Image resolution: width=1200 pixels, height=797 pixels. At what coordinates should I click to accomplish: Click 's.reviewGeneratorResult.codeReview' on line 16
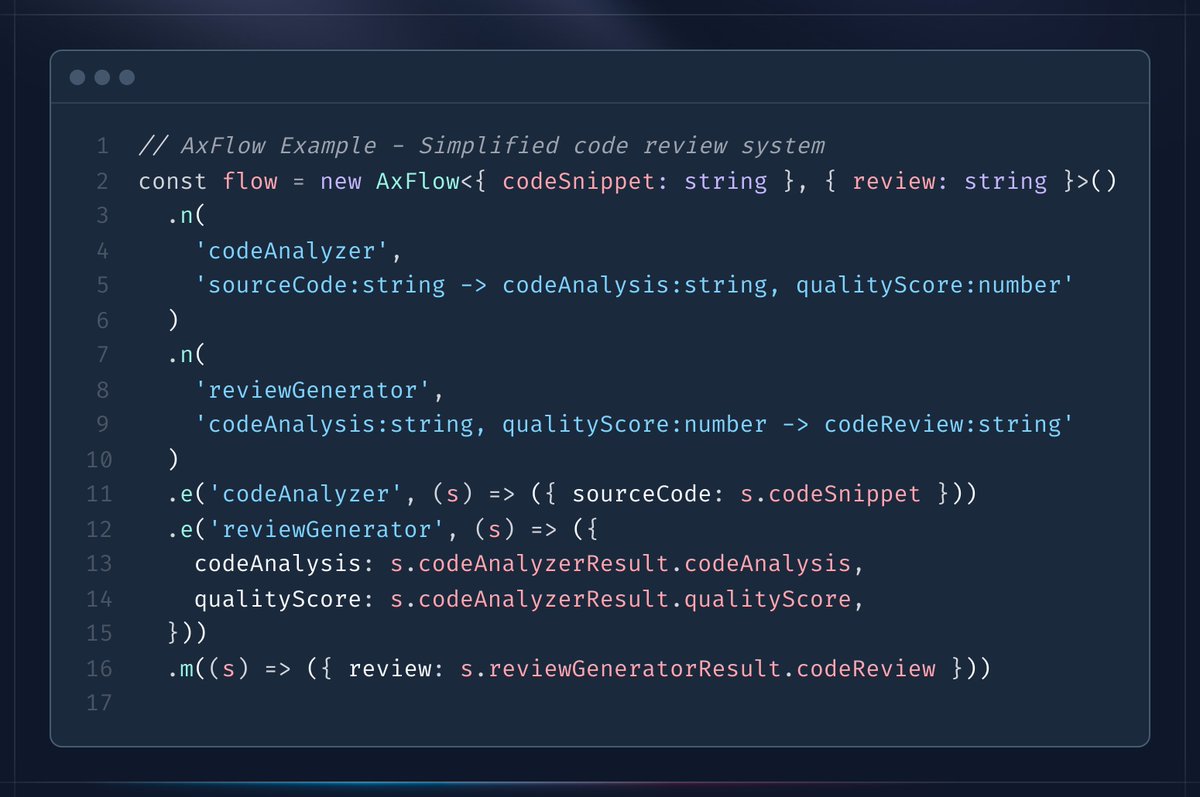coord(697,667)
